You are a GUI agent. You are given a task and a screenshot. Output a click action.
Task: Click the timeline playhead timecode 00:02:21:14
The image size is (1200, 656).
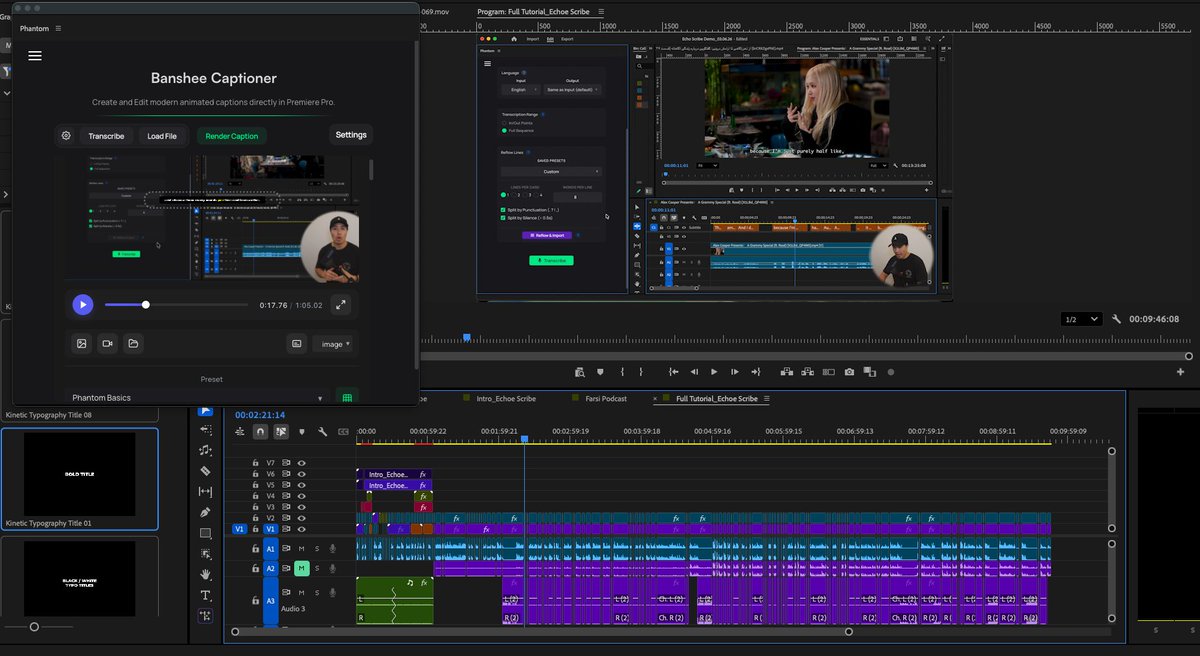[260, 414]
